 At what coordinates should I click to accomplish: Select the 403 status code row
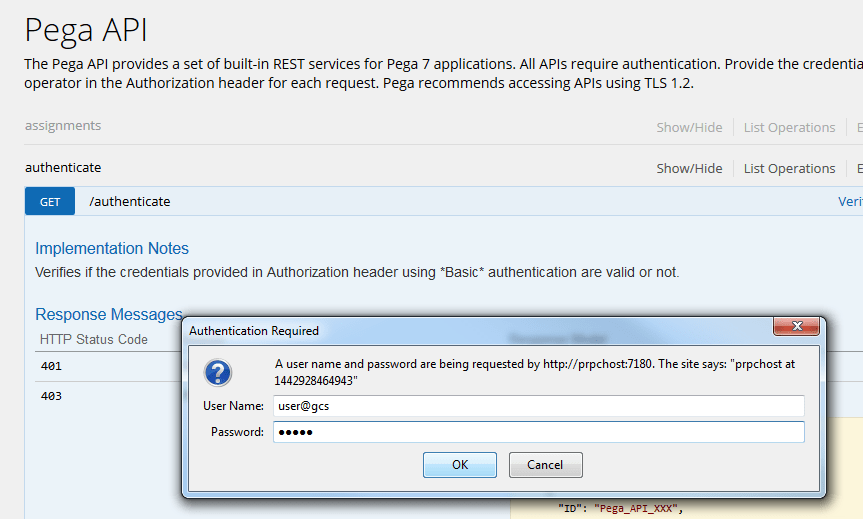51,396
